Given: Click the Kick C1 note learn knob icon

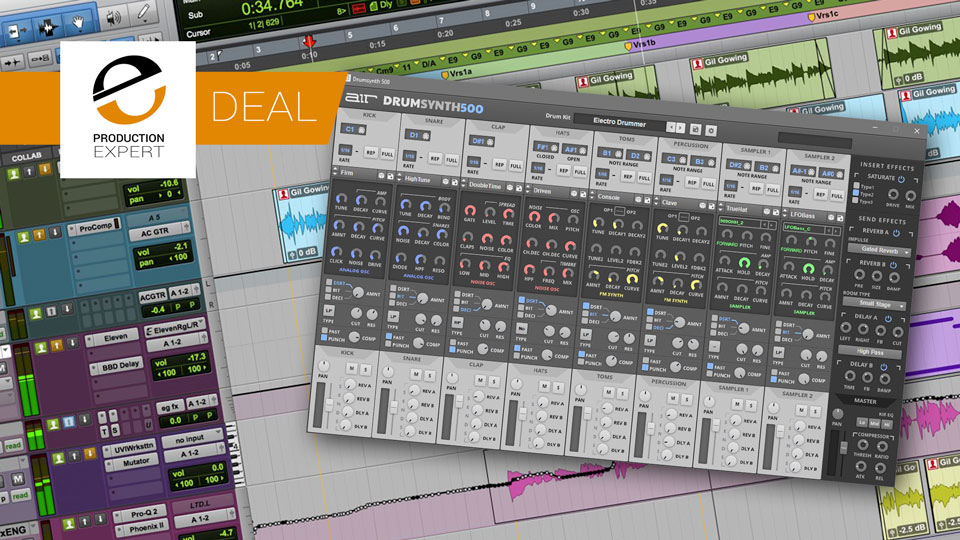Looking at the screenshot, I should tap(362, 130).
